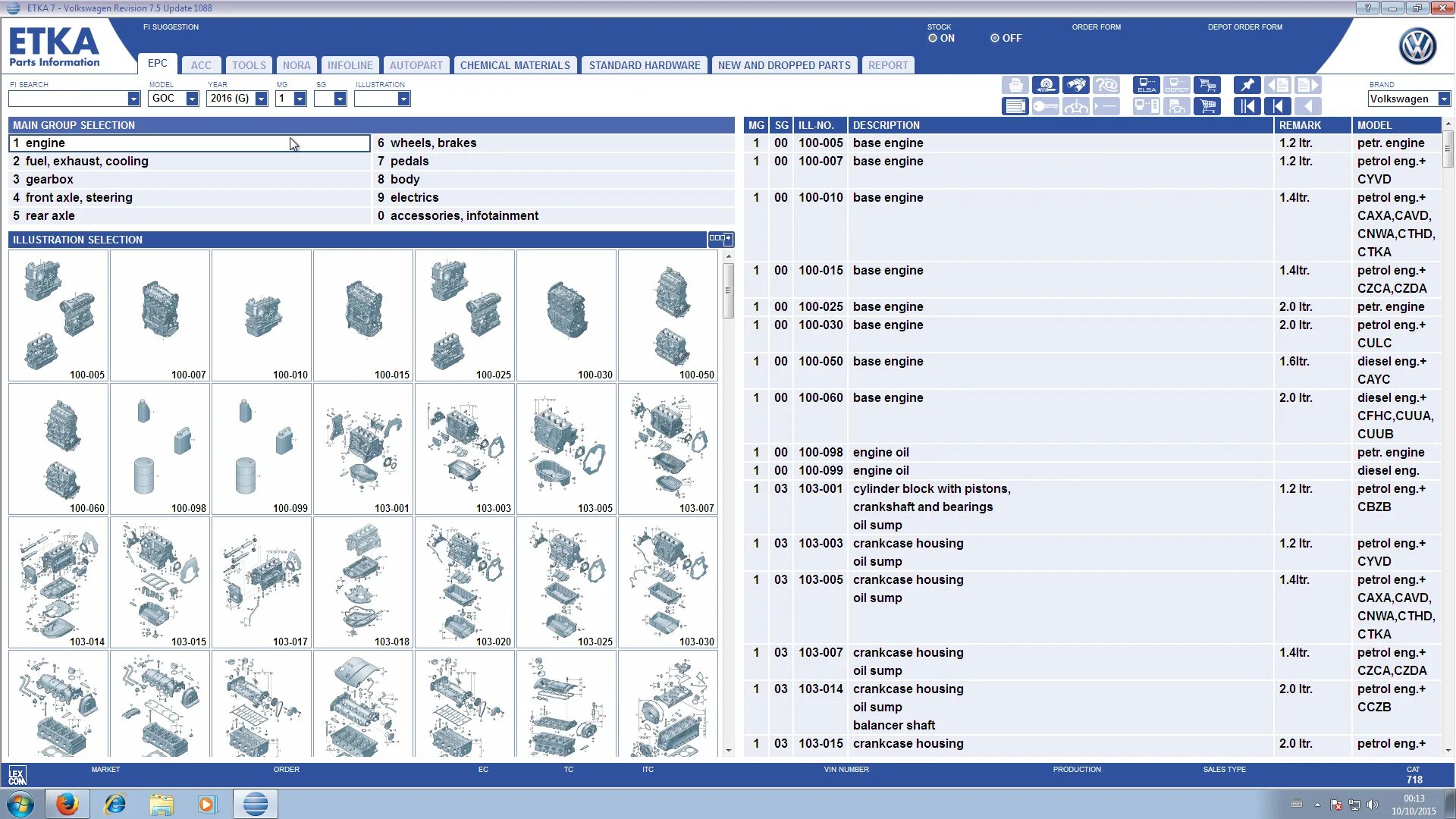Click the DEPOT icon
This screenshot has width=1456, height=819.
click(x=1177, y=85)
